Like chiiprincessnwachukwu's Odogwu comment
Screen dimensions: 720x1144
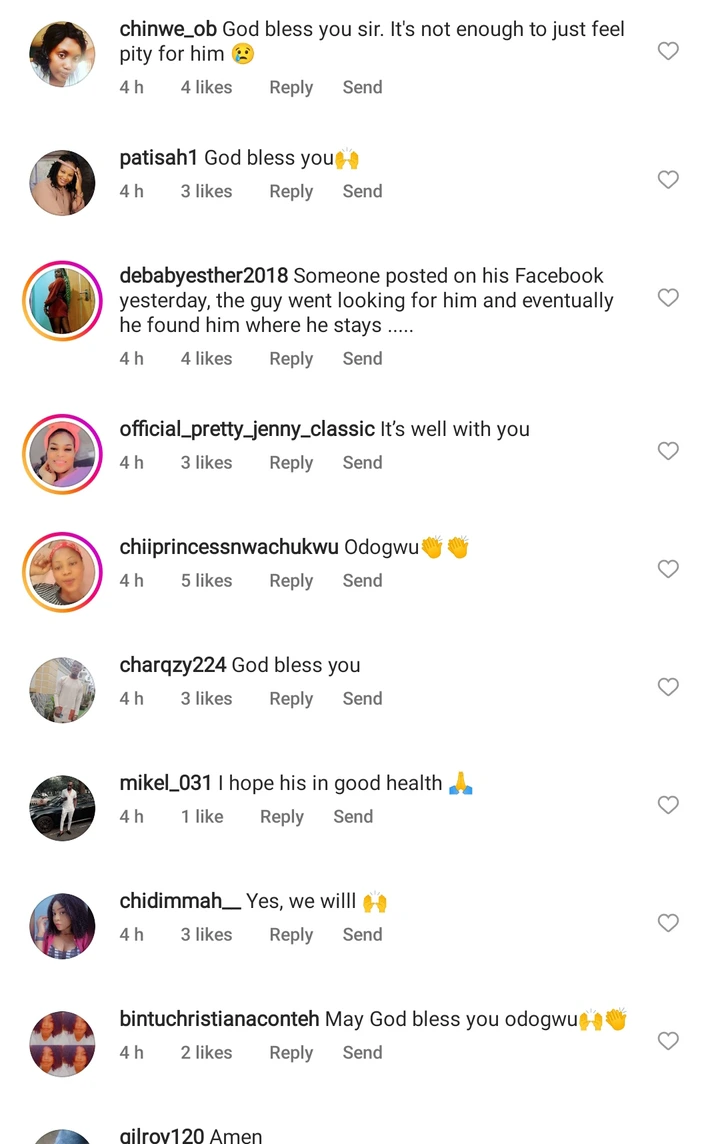pyautogui.click(x=668, y=570)
